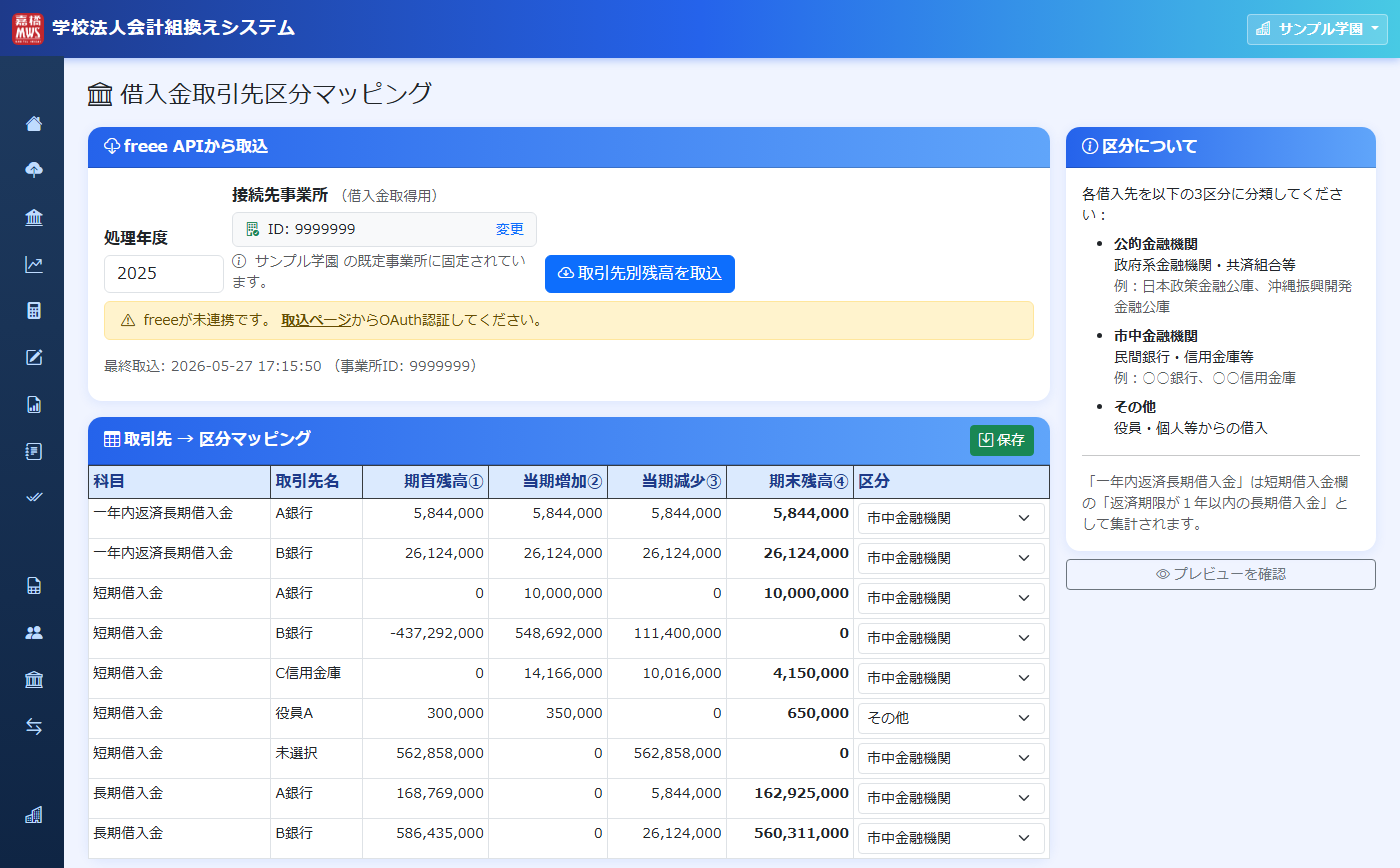Open the サンプル学園 account dropdown
Viewport: 1400px width, 868px height.
pyautogui.click(x=1317, y=29)
